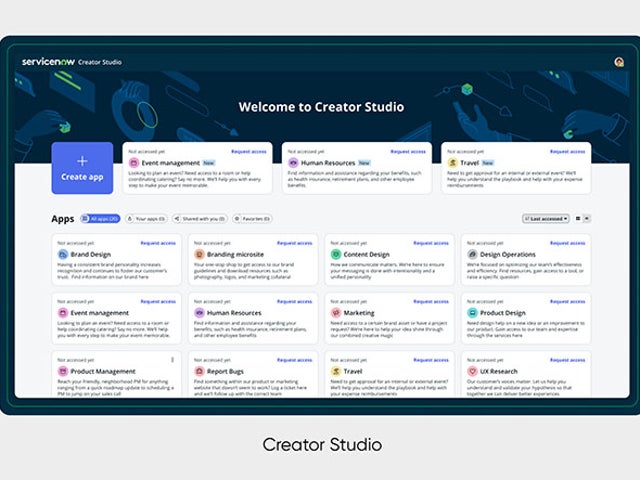Click the Design Operations app icon
This screenshot has width=640, height=480.
tap(472, 254)
